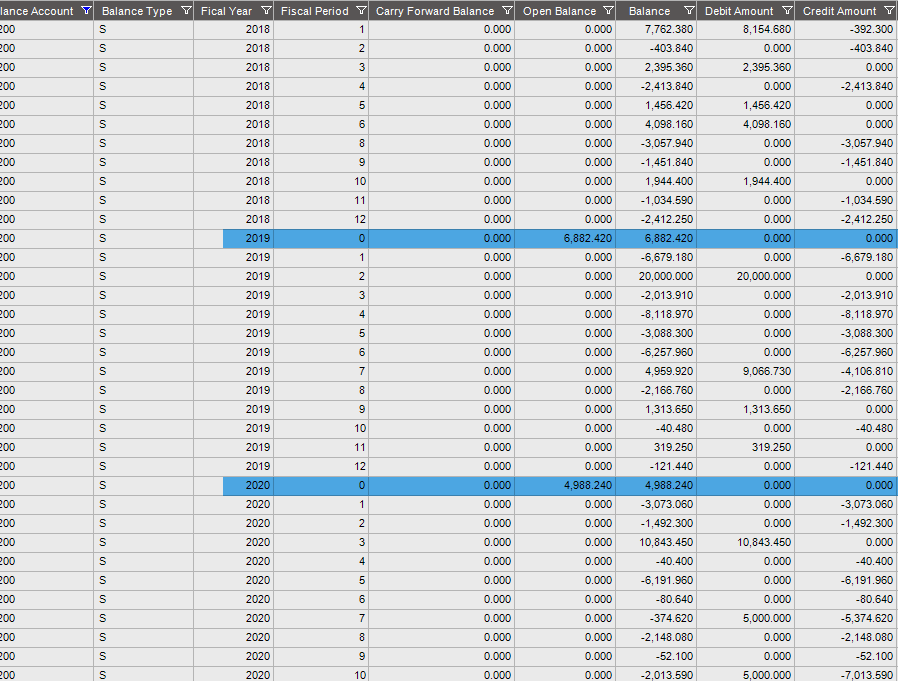Click Debit Amount value 1,313.650
Screen dimensions: 898x681
(767, 409)
